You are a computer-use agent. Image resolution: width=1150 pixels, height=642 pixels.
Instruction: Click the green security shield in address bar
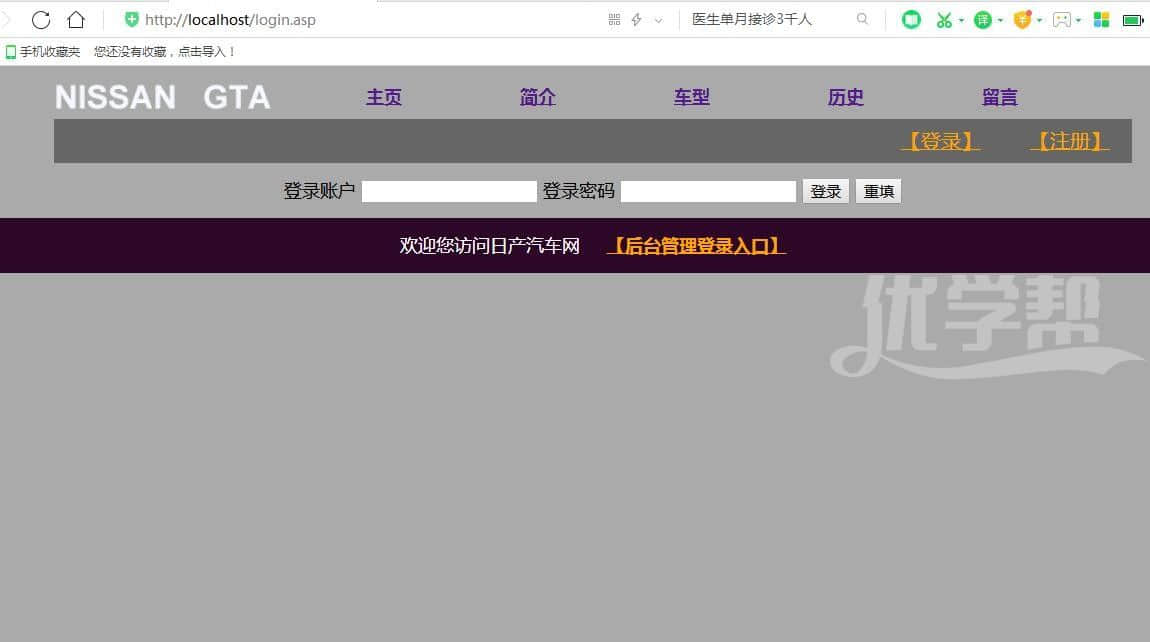(x=131, y=20)
